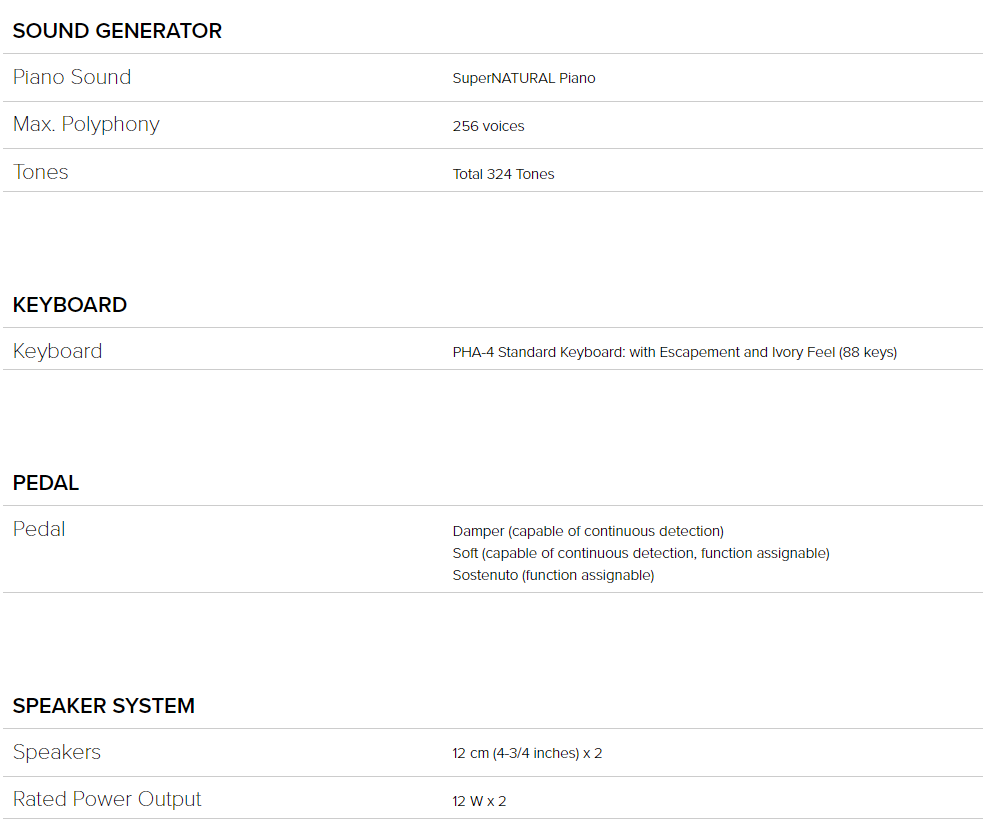Click the SuperNATURAL Piano value text
Image resolution: width=985 pixels, height=833 pixels.
(523, 79)
